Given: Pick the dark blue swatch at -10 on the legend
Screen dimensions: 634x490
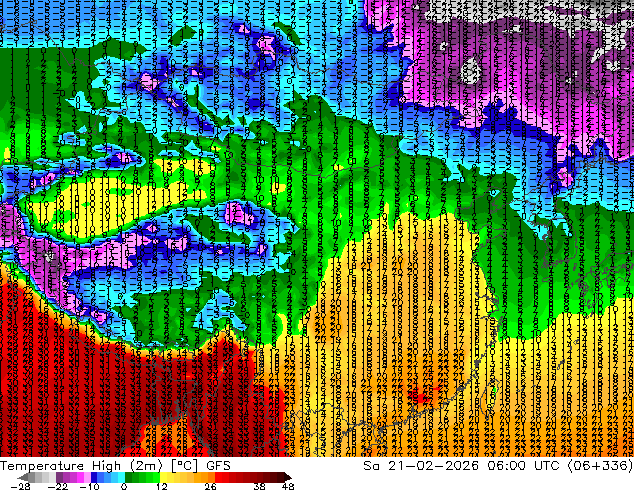Looking at the screenshot, I should [x=94, y=477].
